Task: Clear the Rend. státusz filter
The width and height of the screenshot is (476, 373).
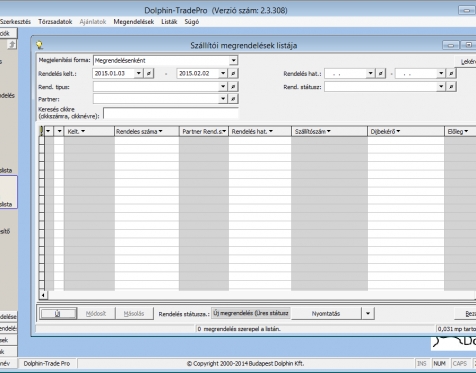Action: (451, 87)
